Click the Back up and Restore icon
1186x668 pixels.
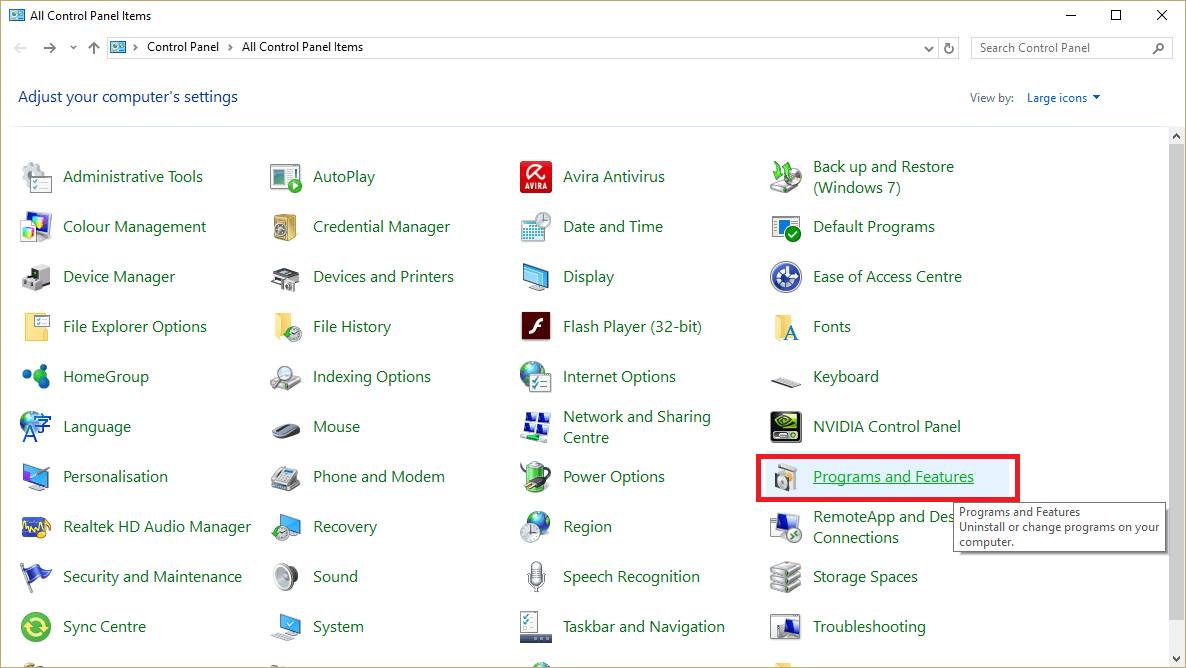pos(786,177)
